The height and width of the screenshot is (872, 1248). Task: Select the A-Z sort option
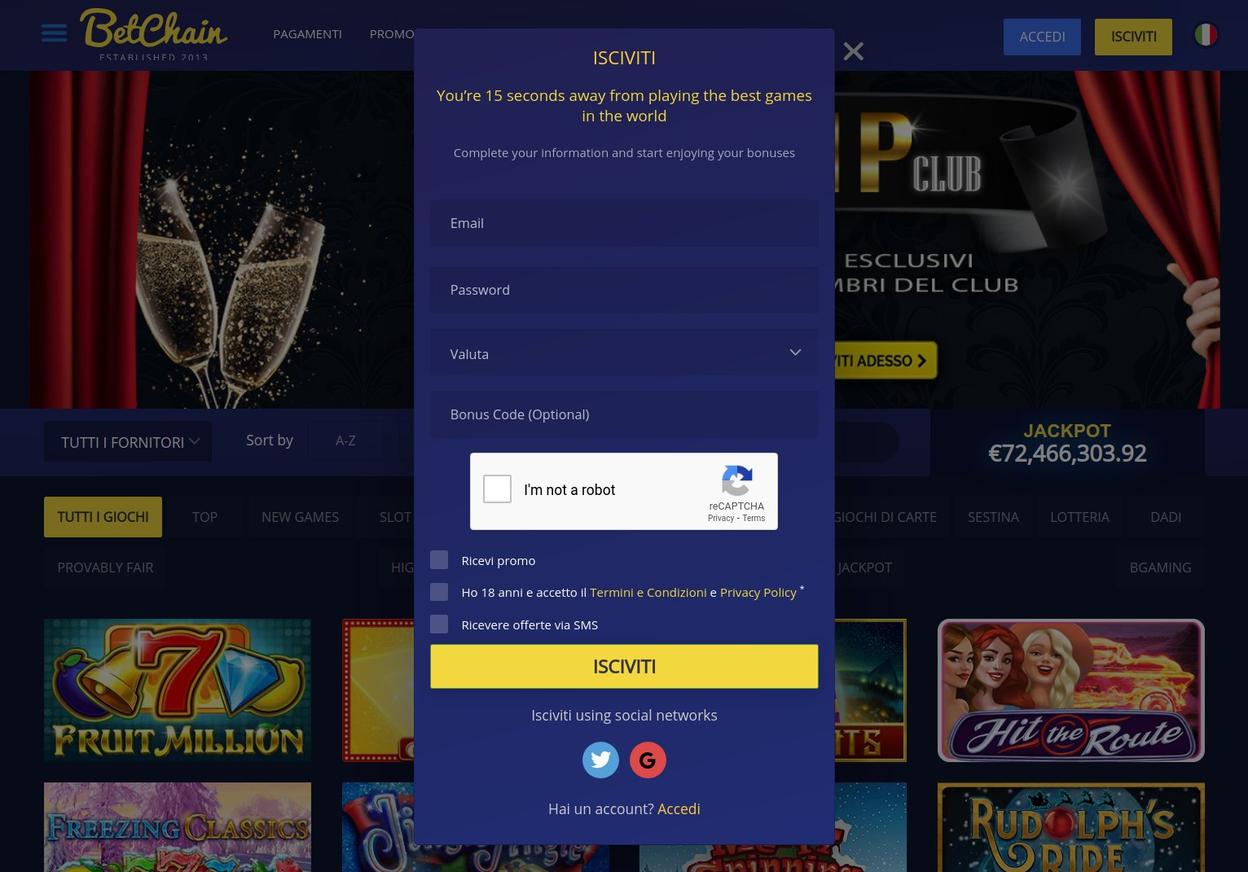click(345, 440)
